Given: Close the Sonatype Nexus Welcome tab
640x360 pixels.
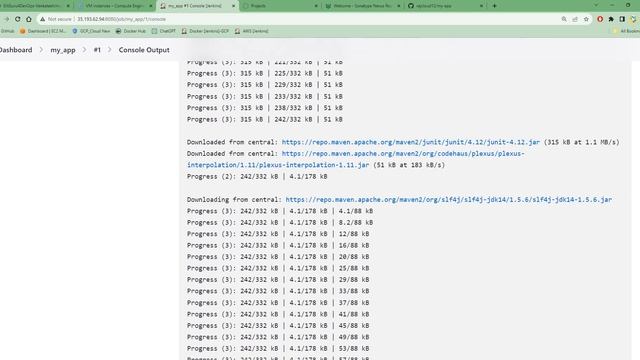Looking at the screenshot, I should tap(399, 6).
